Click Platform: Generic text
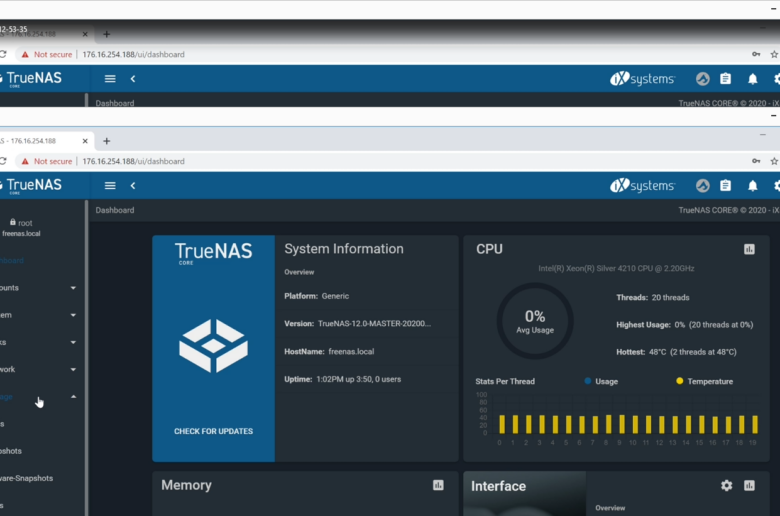The width and height of the screenshot is (780, 516). [316, 296]
